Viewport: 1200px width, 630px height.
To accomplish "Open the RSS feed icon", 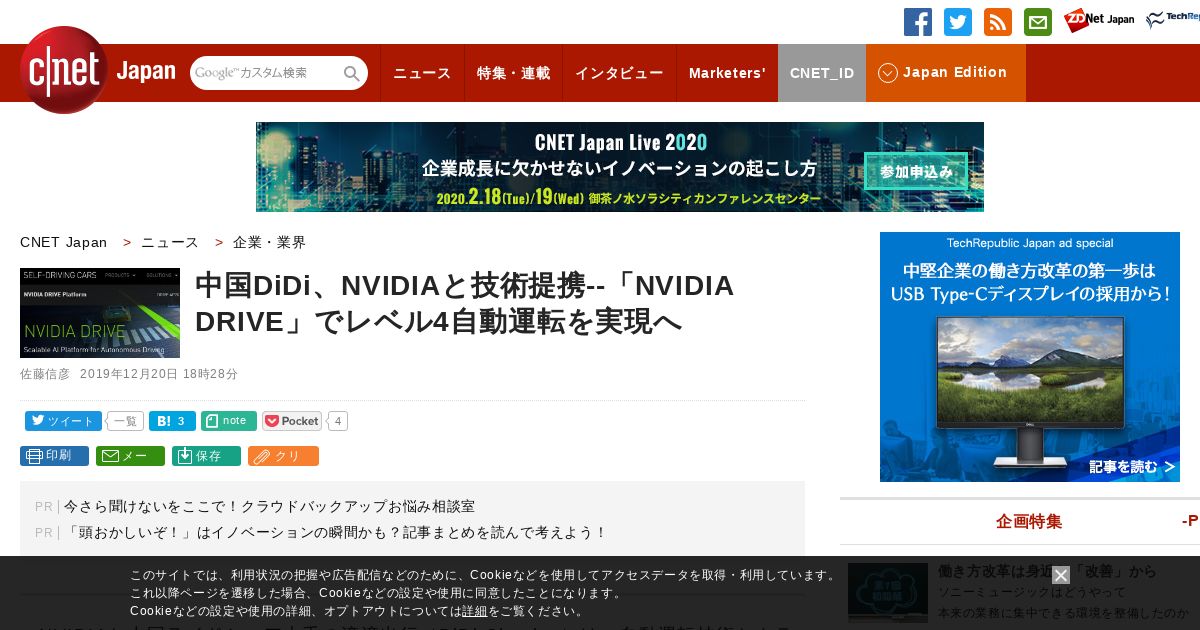I will click(998, 22).
